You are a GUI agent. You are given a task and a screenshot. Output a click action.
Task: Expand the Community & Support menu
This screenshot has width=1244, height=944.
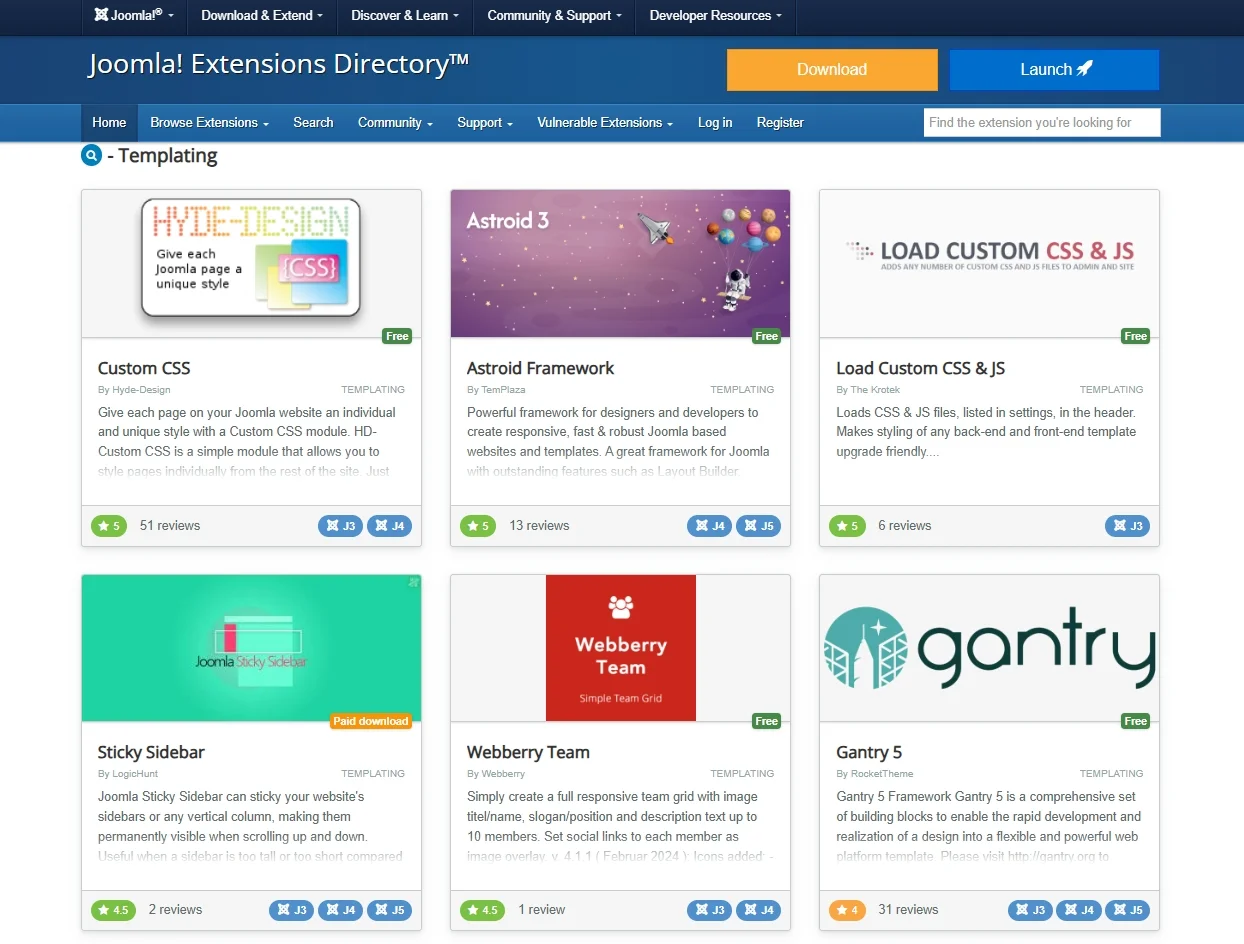(554, 16)
